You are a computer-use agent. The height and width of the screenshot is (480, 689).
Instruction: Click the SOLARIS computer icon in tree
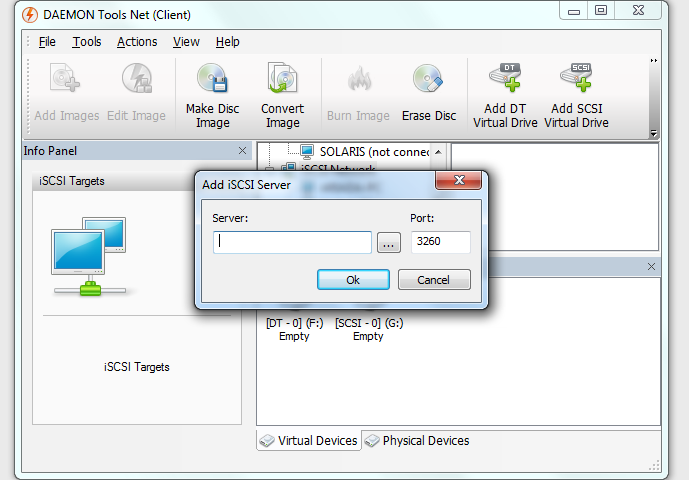point(307,152)
